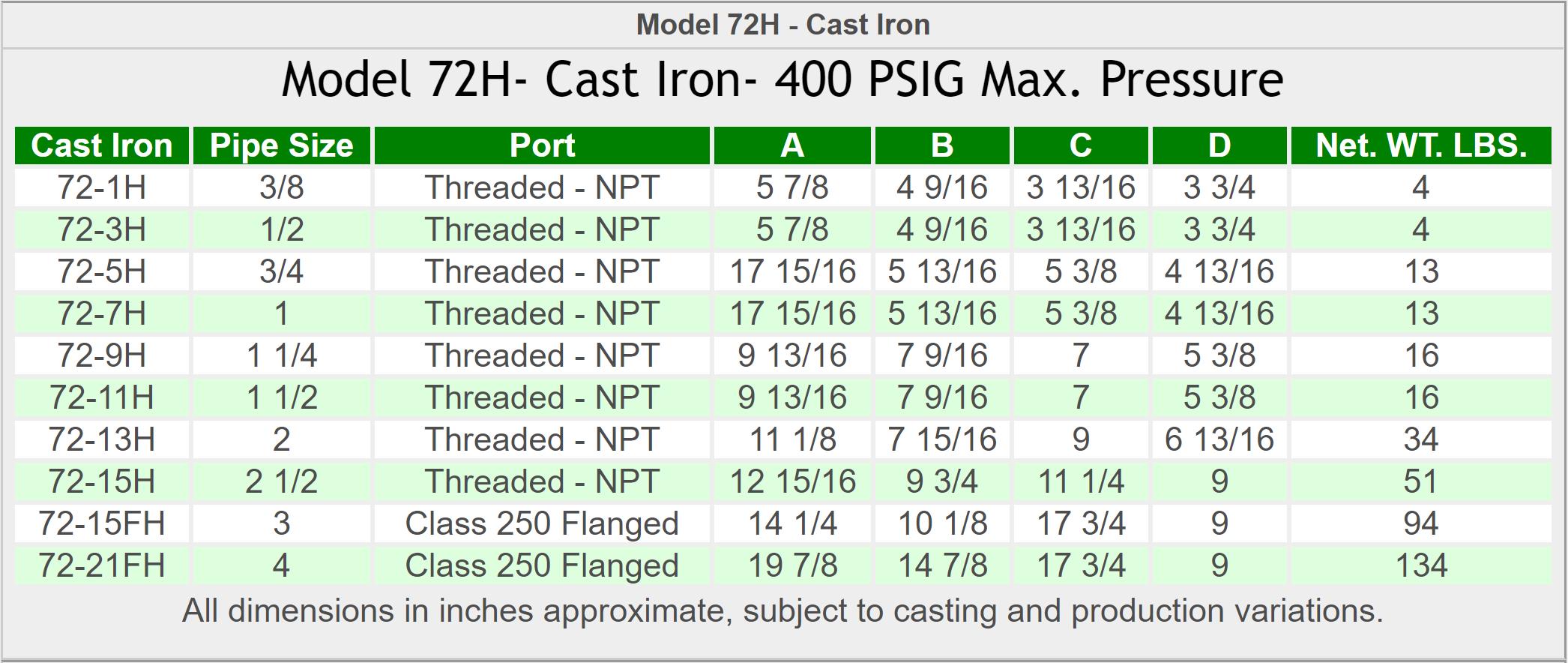Click the 72-7H model cell

tap(102, 313)
